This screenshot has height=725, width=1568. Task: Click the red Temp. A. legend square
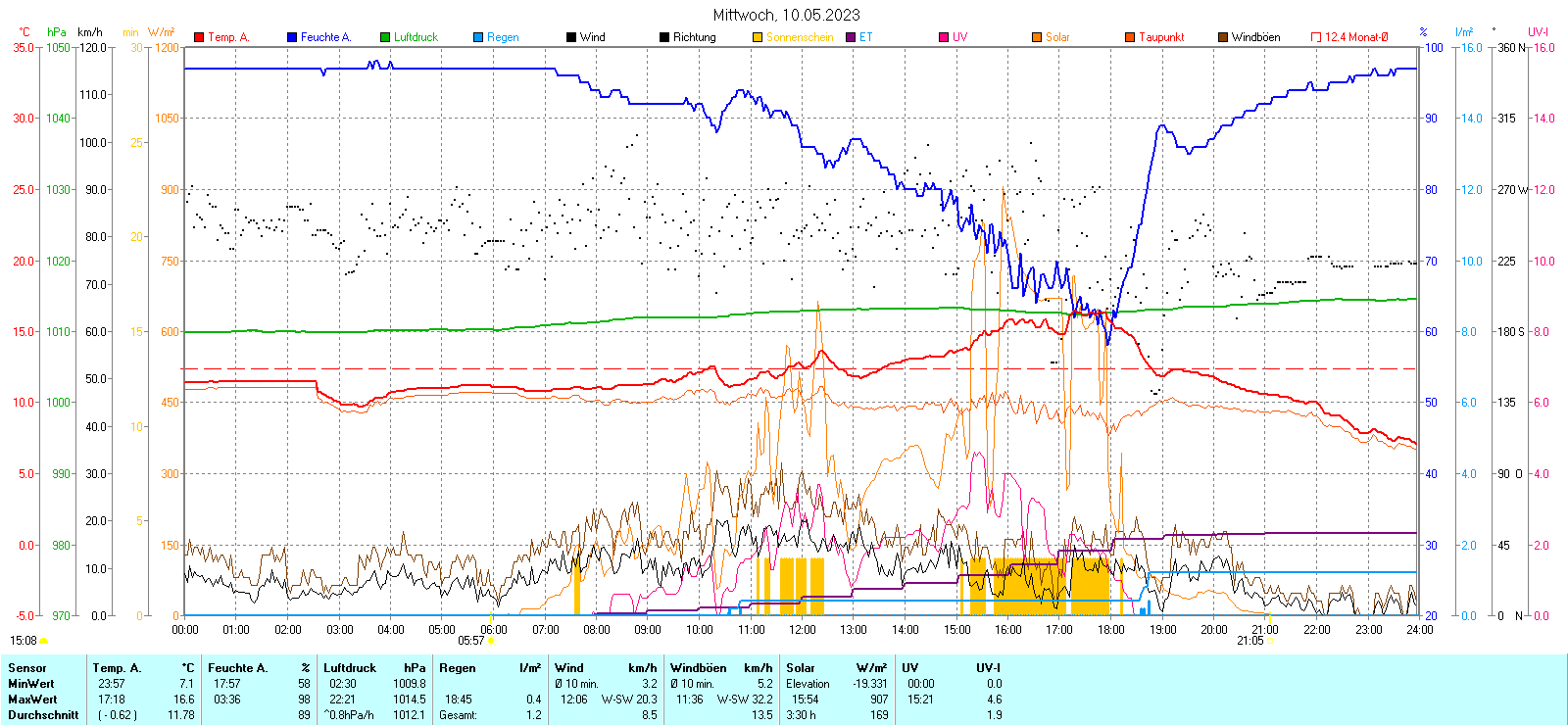[199, 37]
